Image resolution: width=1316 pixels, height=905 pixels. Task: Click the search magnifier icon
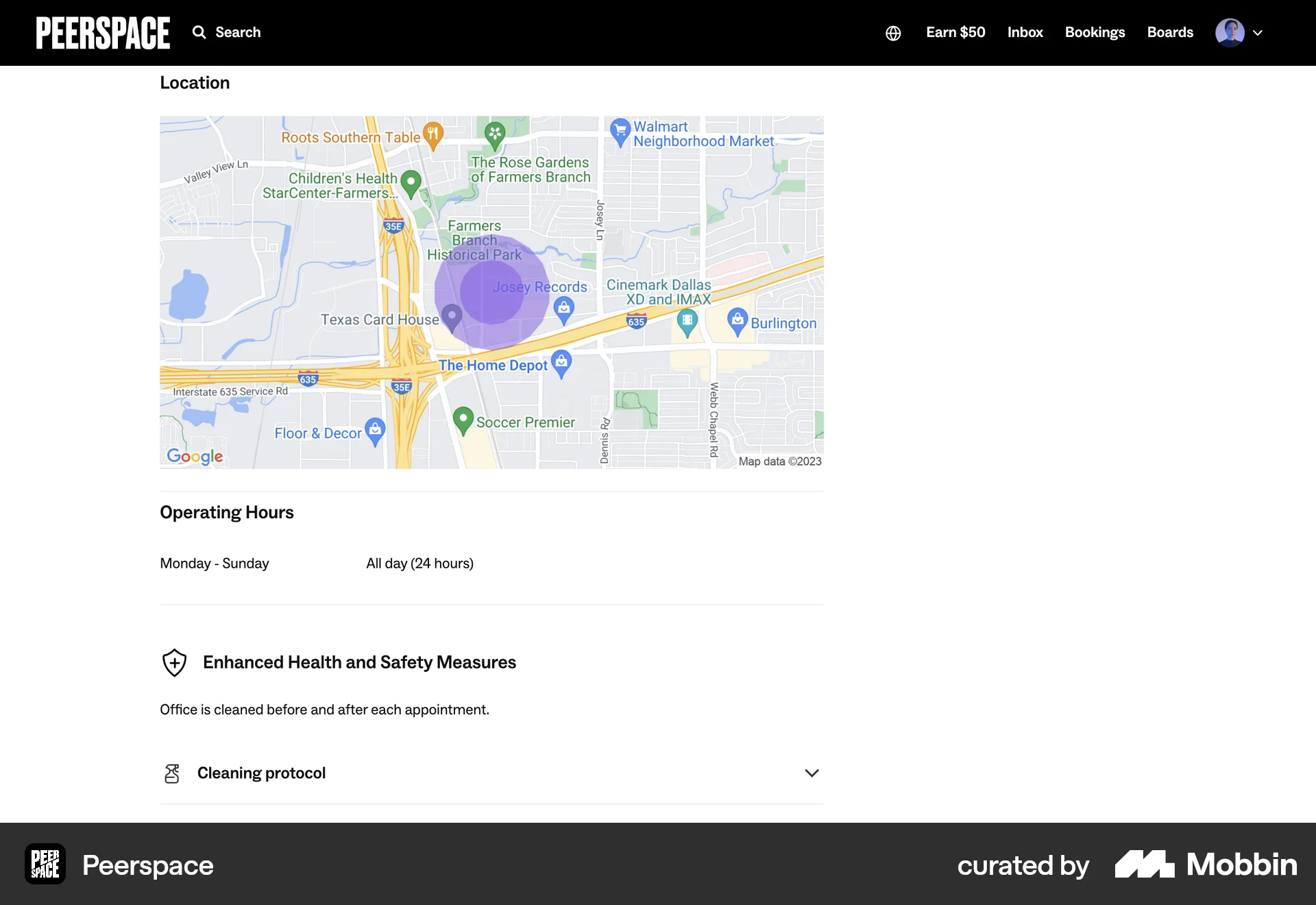(x=199, y=32)
